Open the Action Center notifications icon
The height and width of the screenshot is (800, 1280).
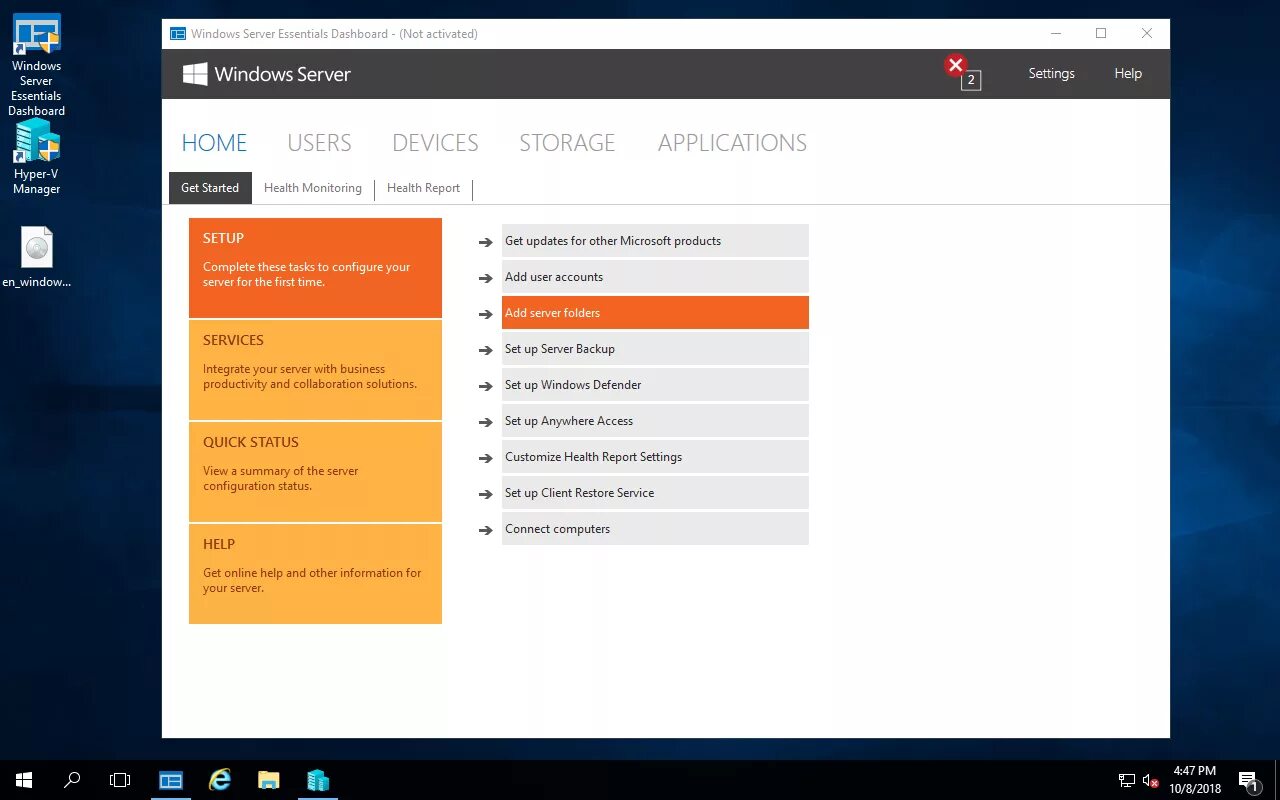1248,781
